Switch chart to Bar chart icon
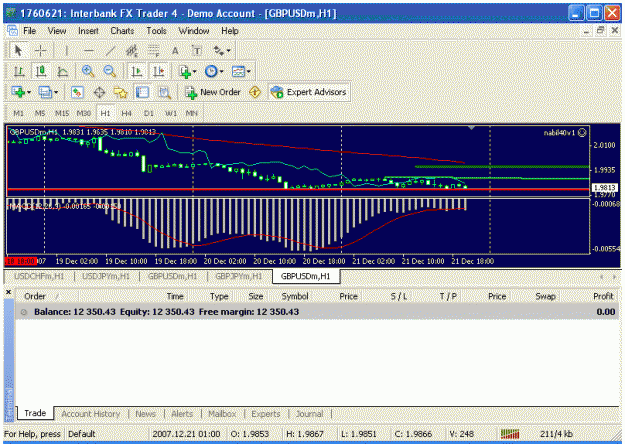This screenshot has width=625, height=444. click(19, 71)
